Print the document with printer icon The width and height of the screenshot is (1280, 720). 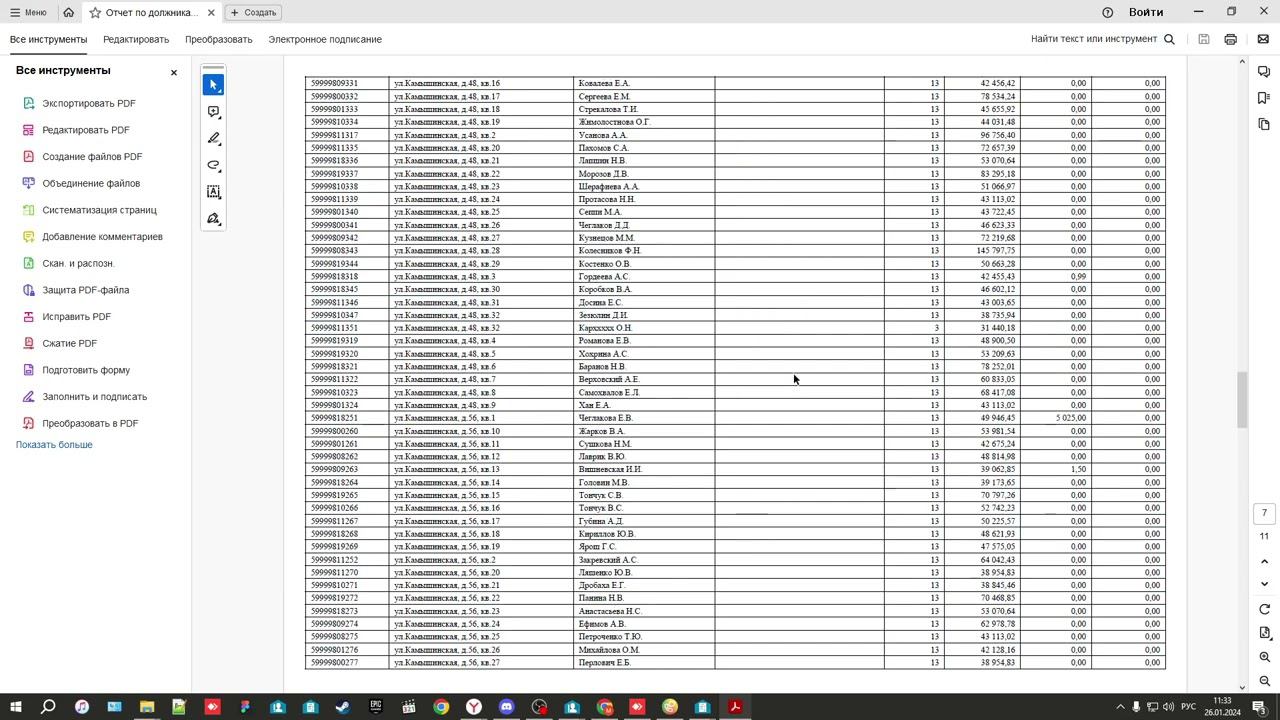(x=1230, y=39)
